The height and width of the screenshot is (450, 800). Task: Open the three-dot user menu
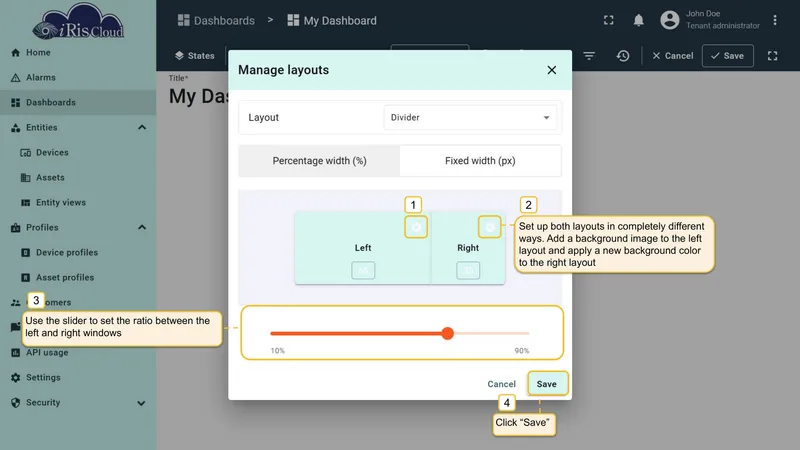coord(774,20)
